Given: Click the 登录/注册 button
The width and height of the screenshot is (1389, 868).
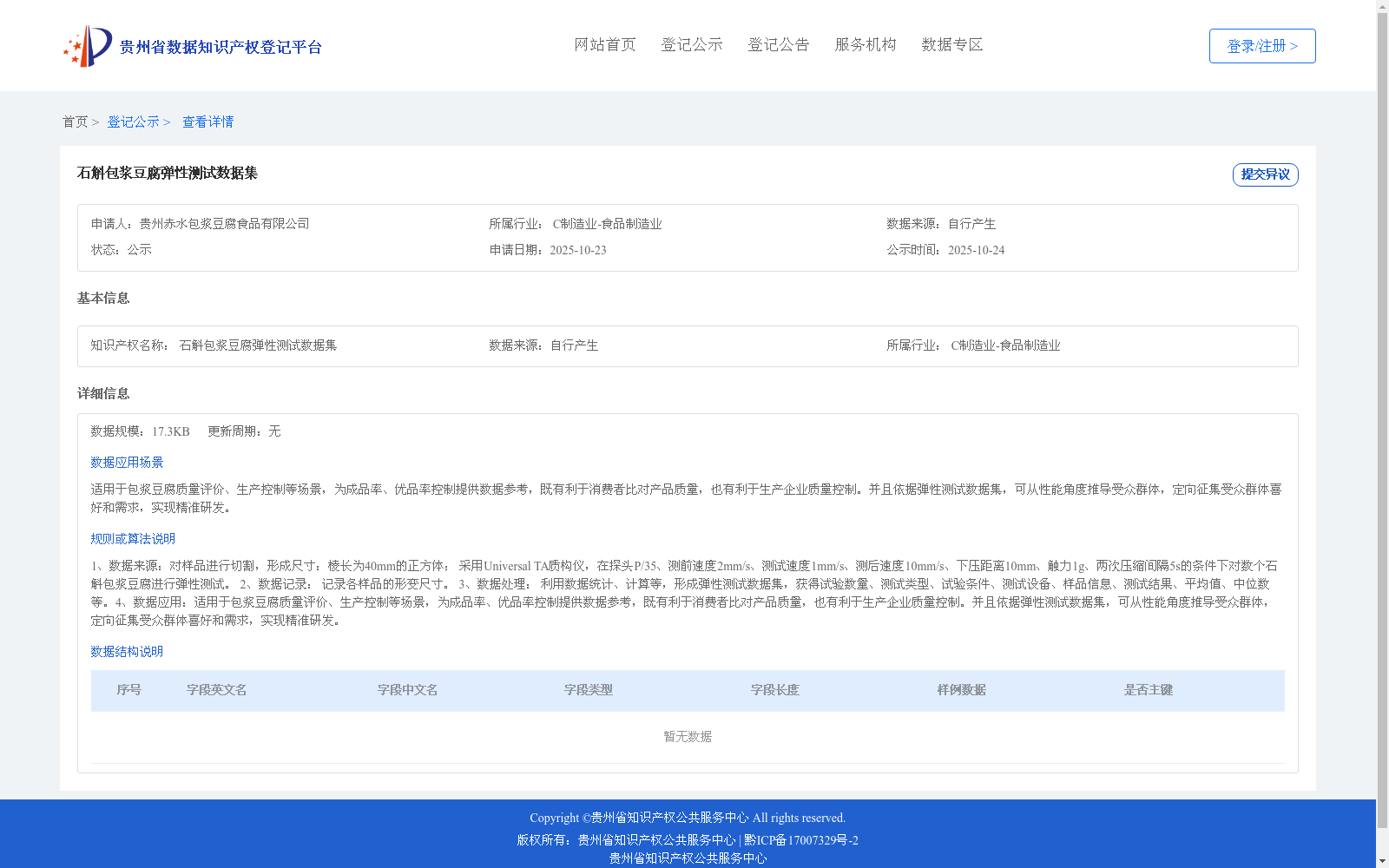Looking at the screenshot, I should point(1262,46).
